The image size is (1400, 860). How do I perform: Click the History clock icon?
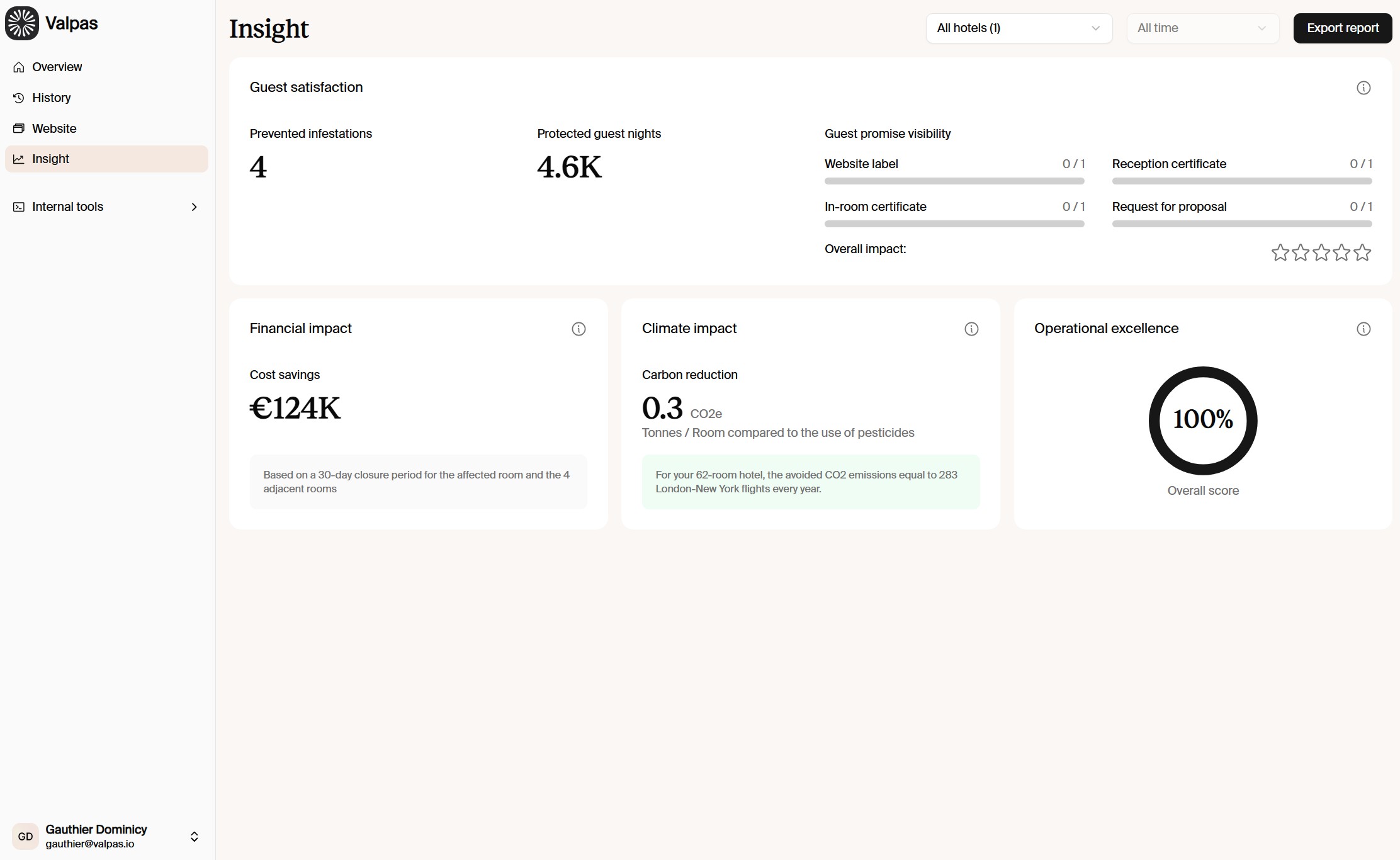click(x=19, y=98)
